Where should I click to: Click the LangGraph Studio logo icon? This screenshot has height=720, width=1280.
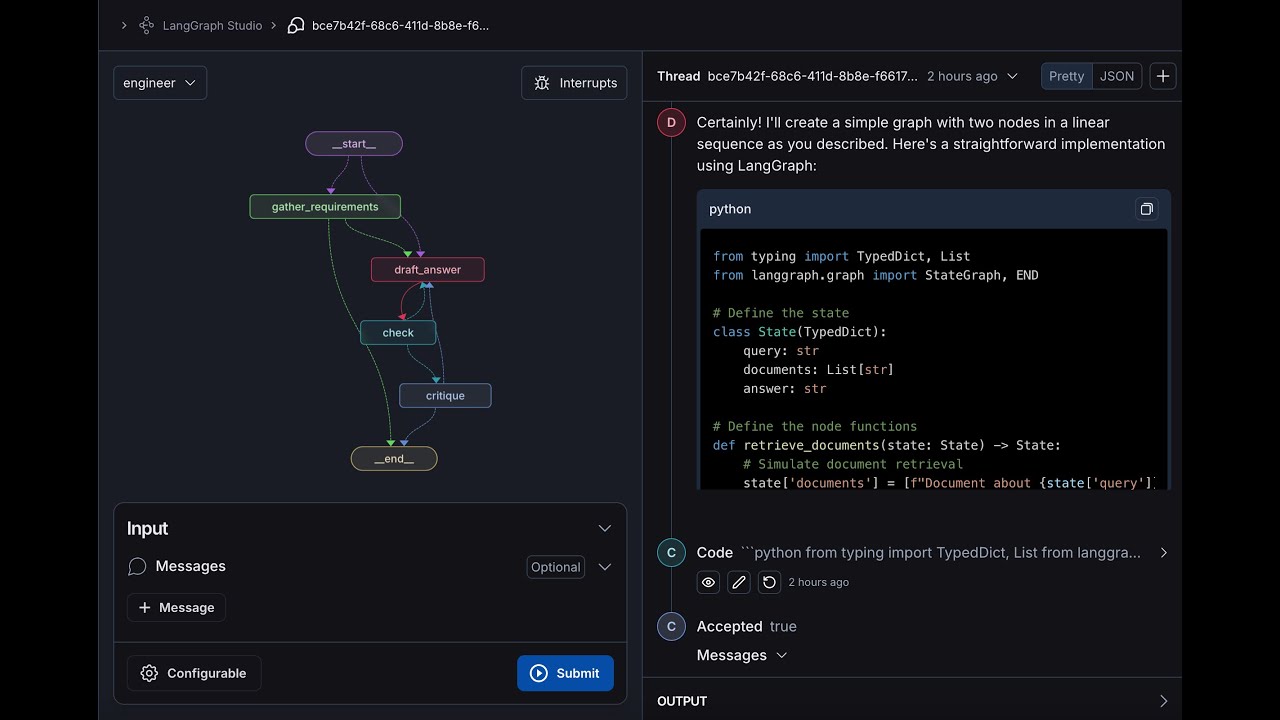click(x=147, y=25)
